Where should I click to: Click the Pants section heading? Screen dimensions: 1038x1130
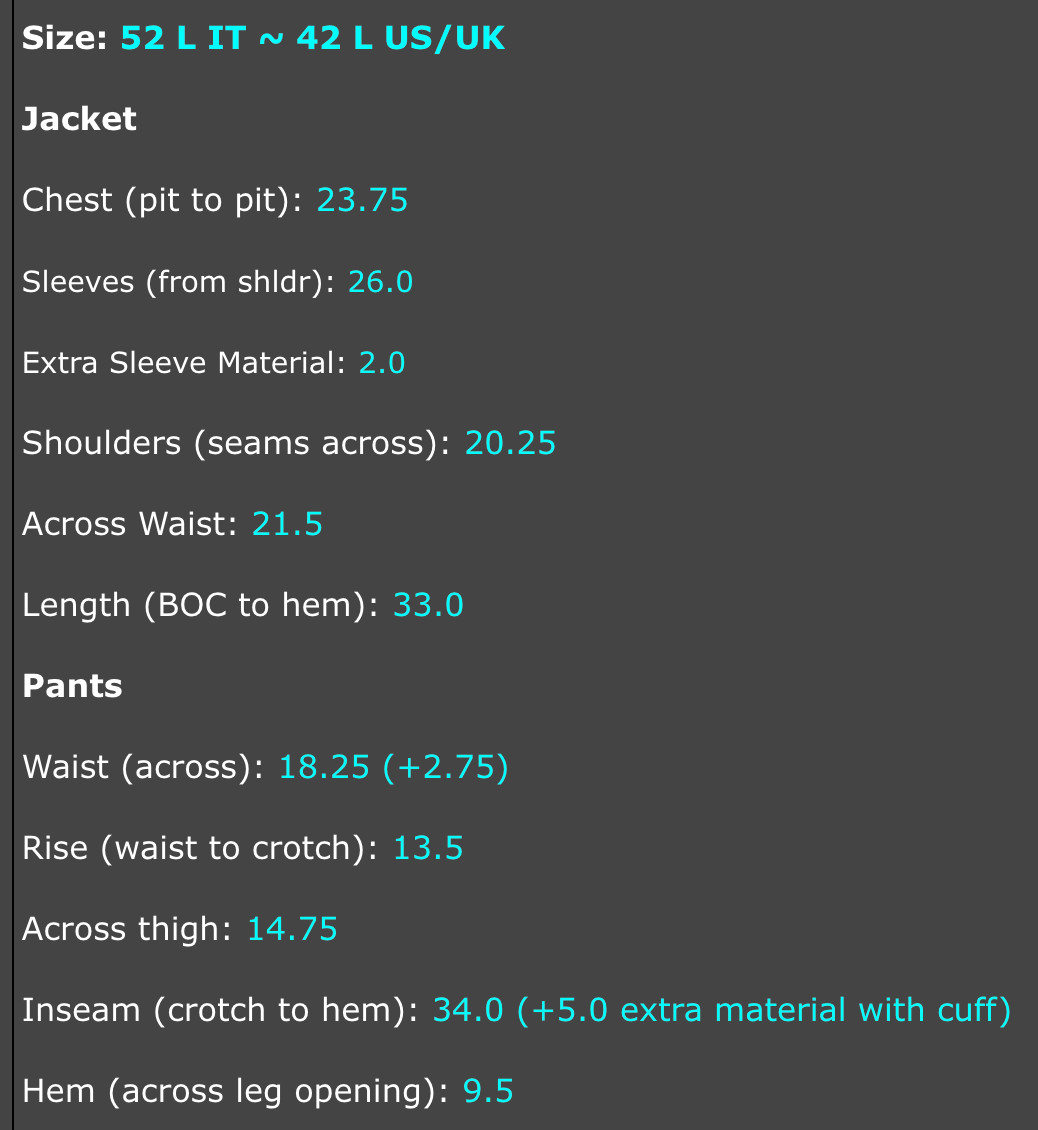point(72,686)
